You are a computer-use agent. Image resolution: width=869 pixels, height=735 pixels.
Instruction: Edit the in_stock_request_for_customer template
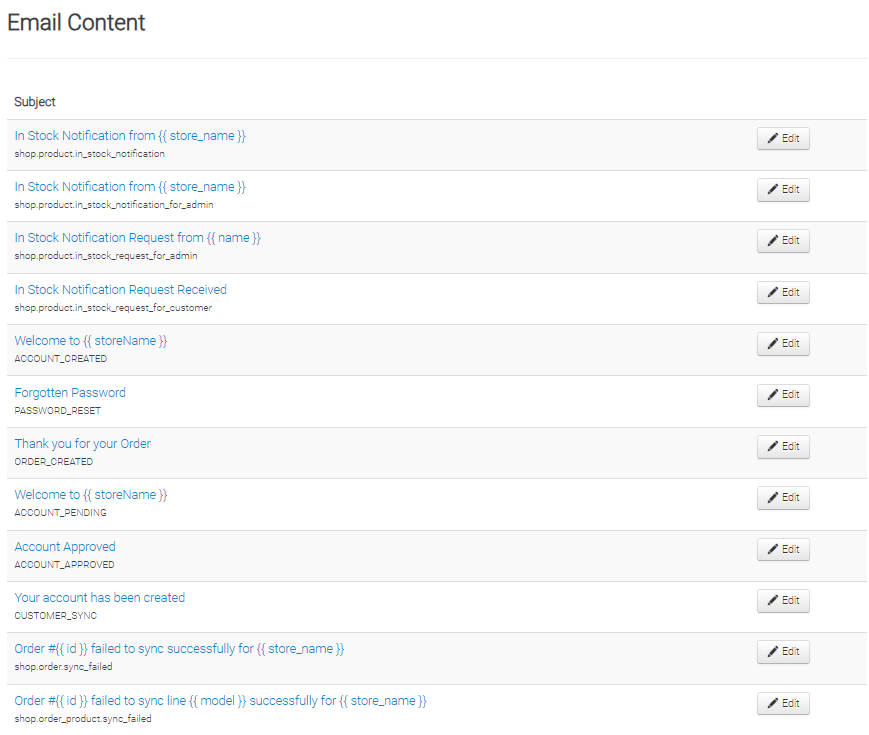tap(783, 293)
